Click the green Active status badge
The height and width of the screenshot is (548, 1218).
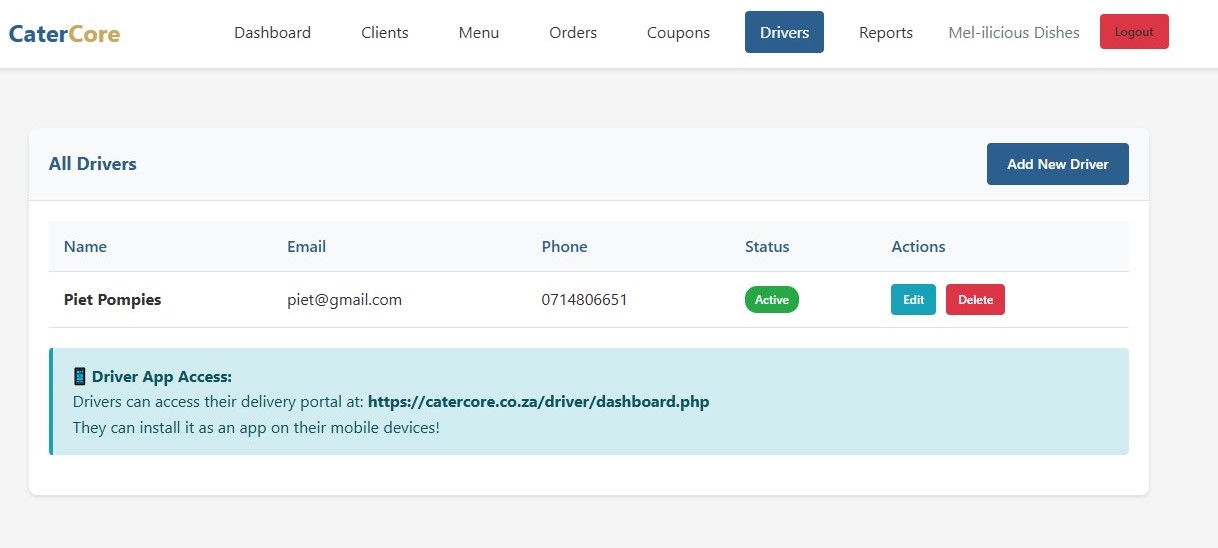pyautogui.click(x=771, y=300)
